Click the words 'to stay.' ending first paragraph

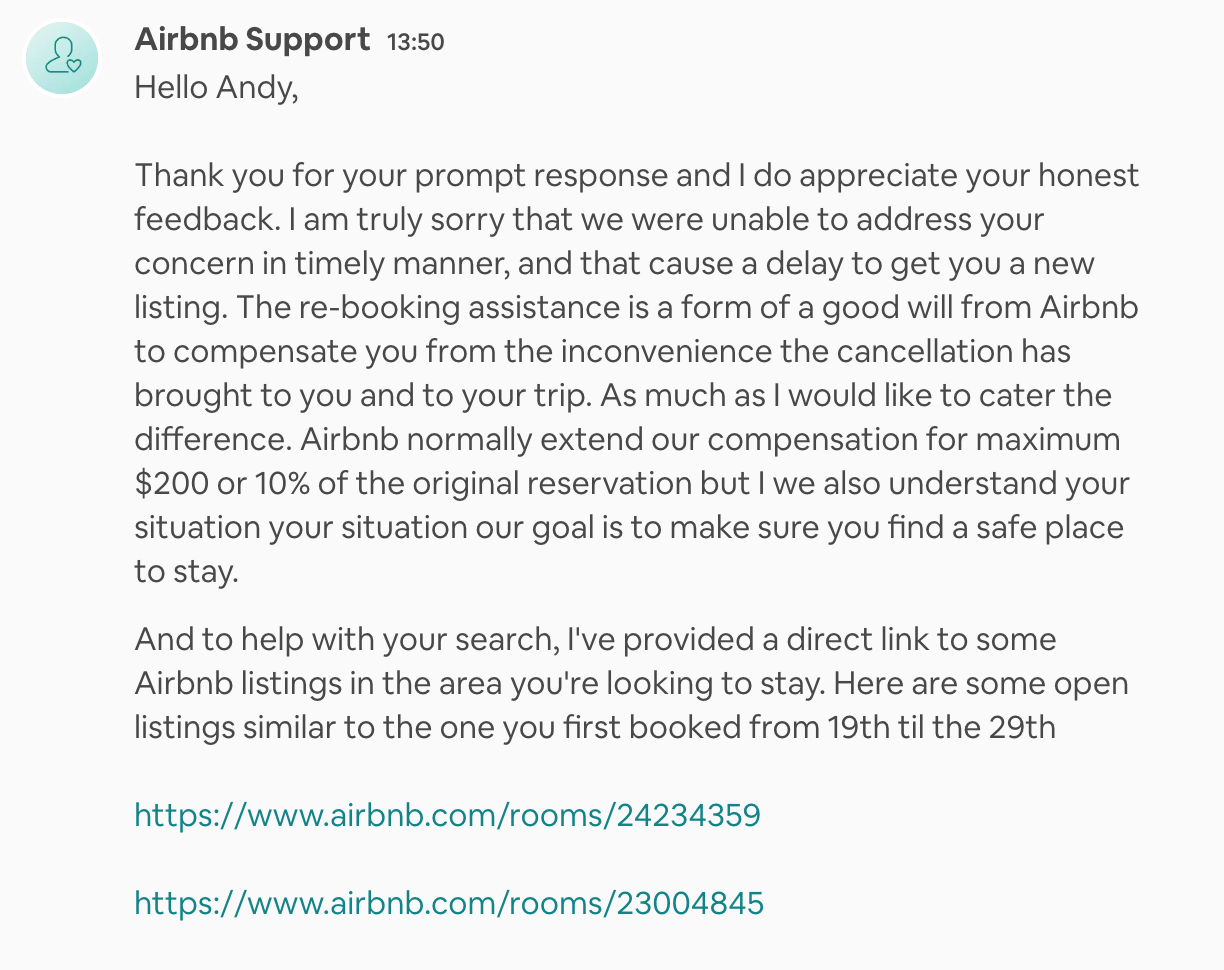[x=186, y=572]
